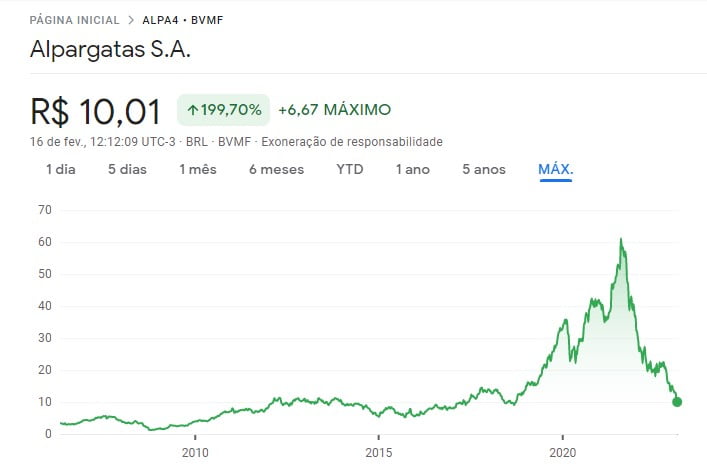Select the 5 dias time range
Viewport: 707px width, 475px height.
127,169
